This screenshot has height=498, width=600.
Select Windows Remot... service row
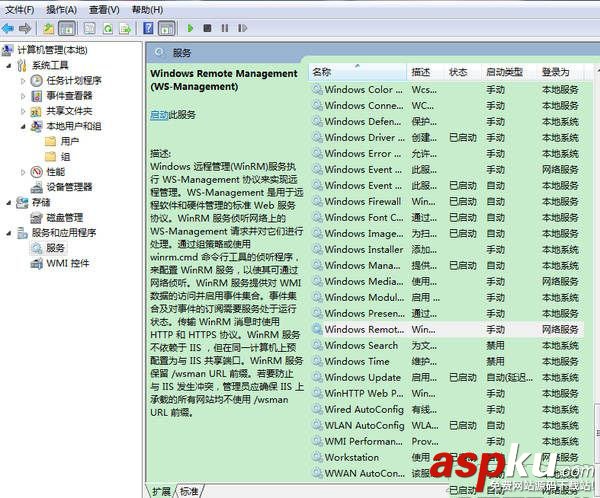[447, 330]
